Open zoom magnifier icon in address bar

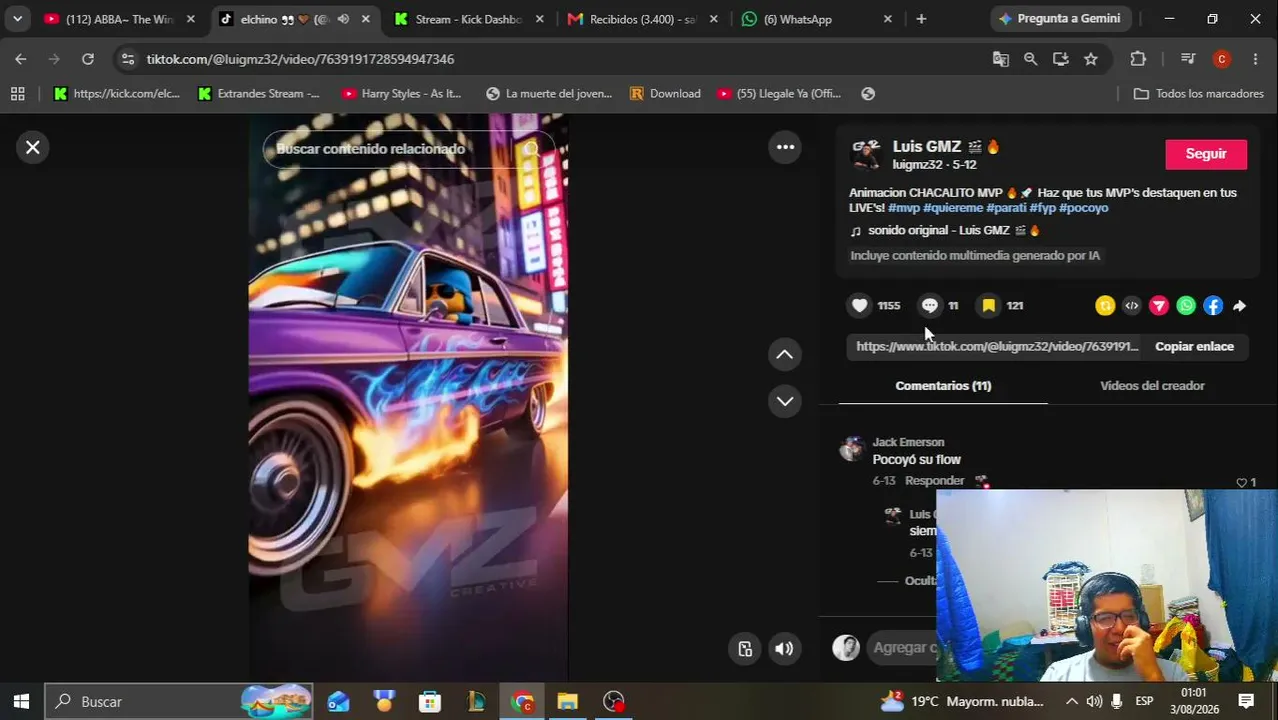[x=1030, y=60]
